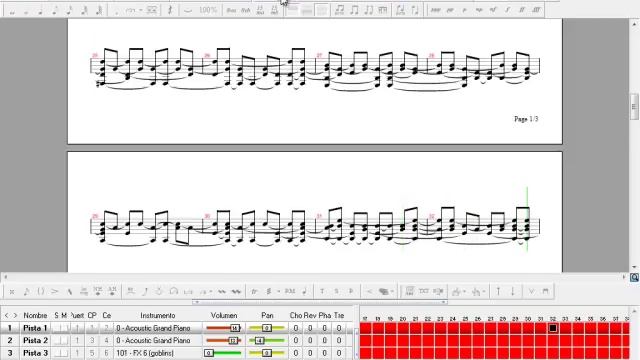Select the sixty-fourth note duration
640x360 pixels.
coord(99,10)
